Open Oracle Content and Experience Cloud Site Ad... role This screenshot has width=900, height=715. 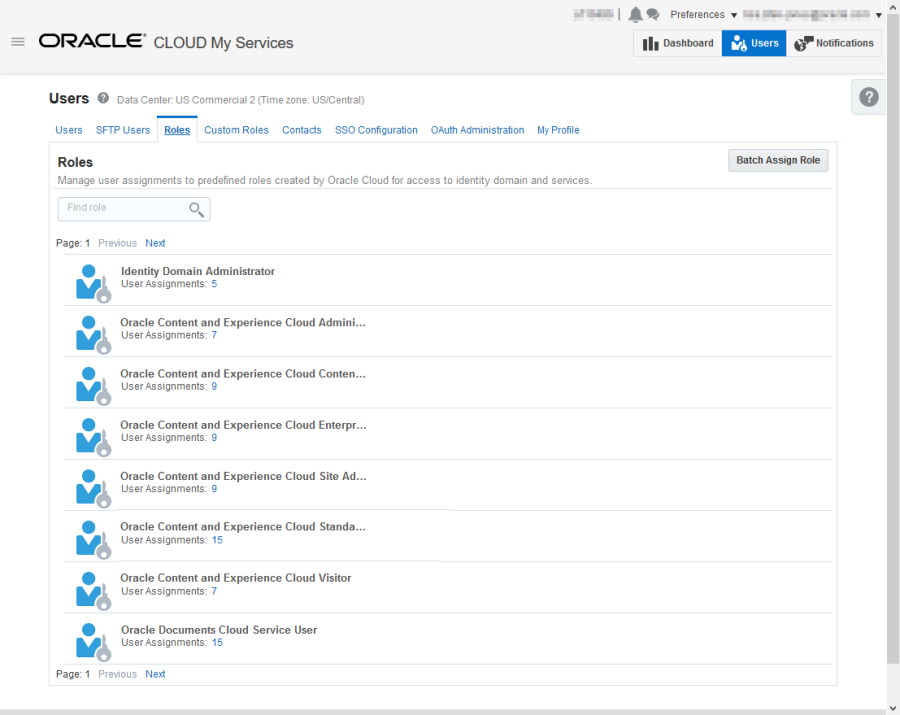243,476
